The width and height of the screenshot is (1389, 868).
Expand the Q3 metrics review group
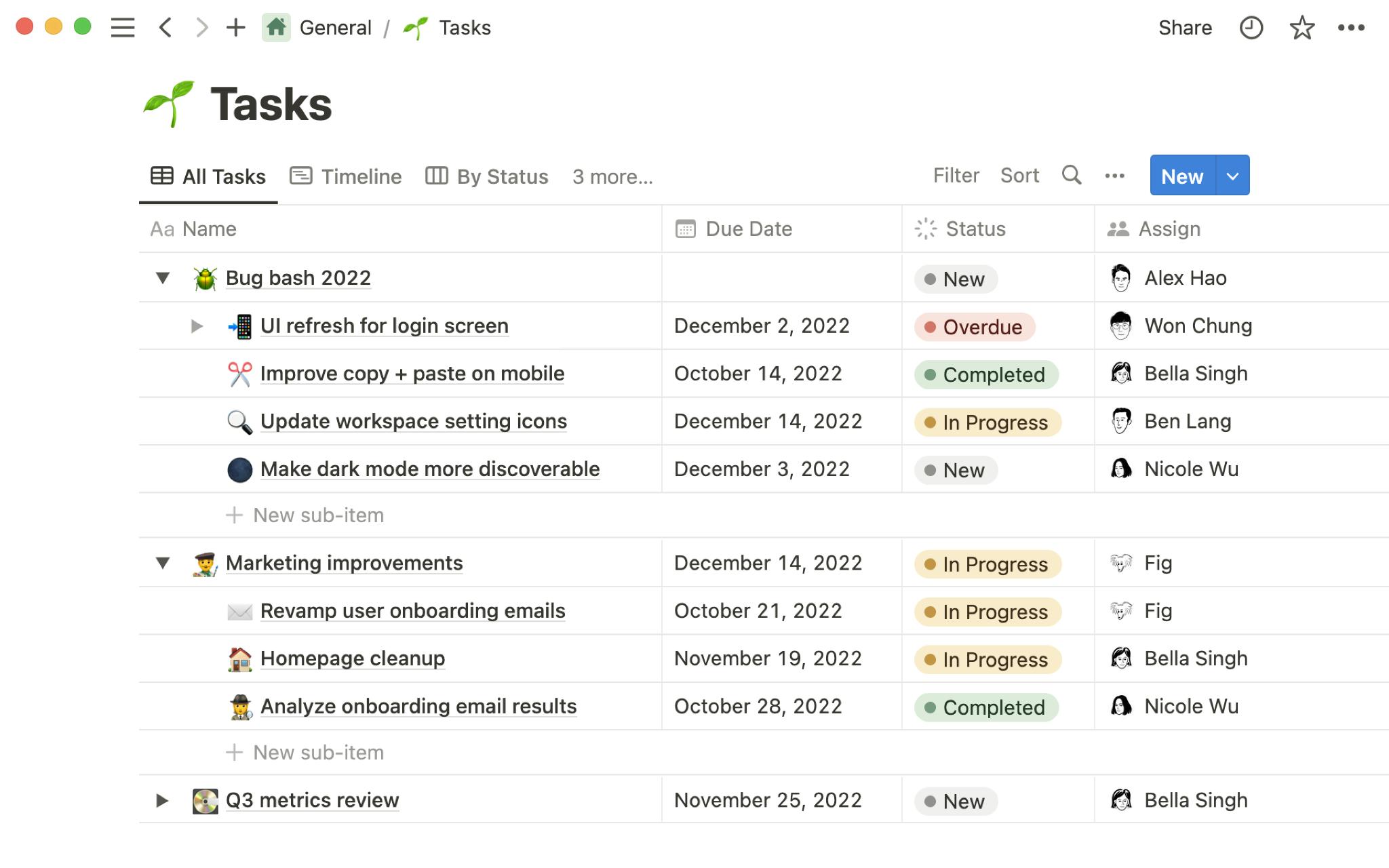coord(162,800)
